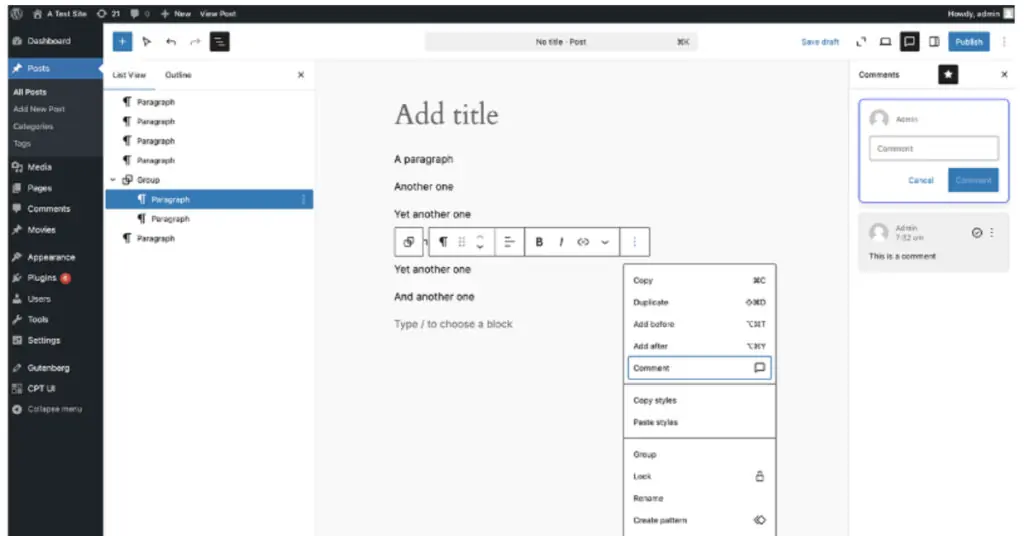Viewport: 1024px width, 536px height.
Task: Open the + New admin bar item
Action: coord(176,14)
